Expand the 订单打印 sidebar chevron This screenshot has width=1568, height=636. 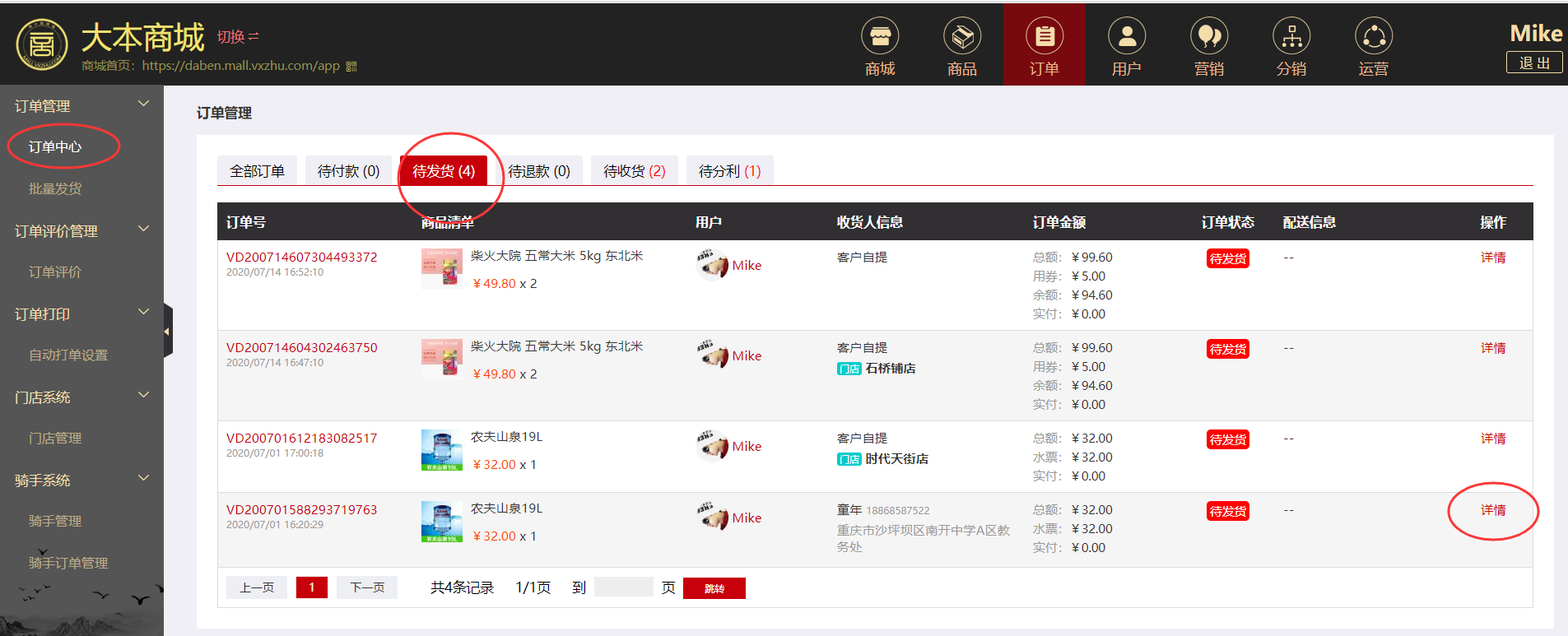coord(144,313)
